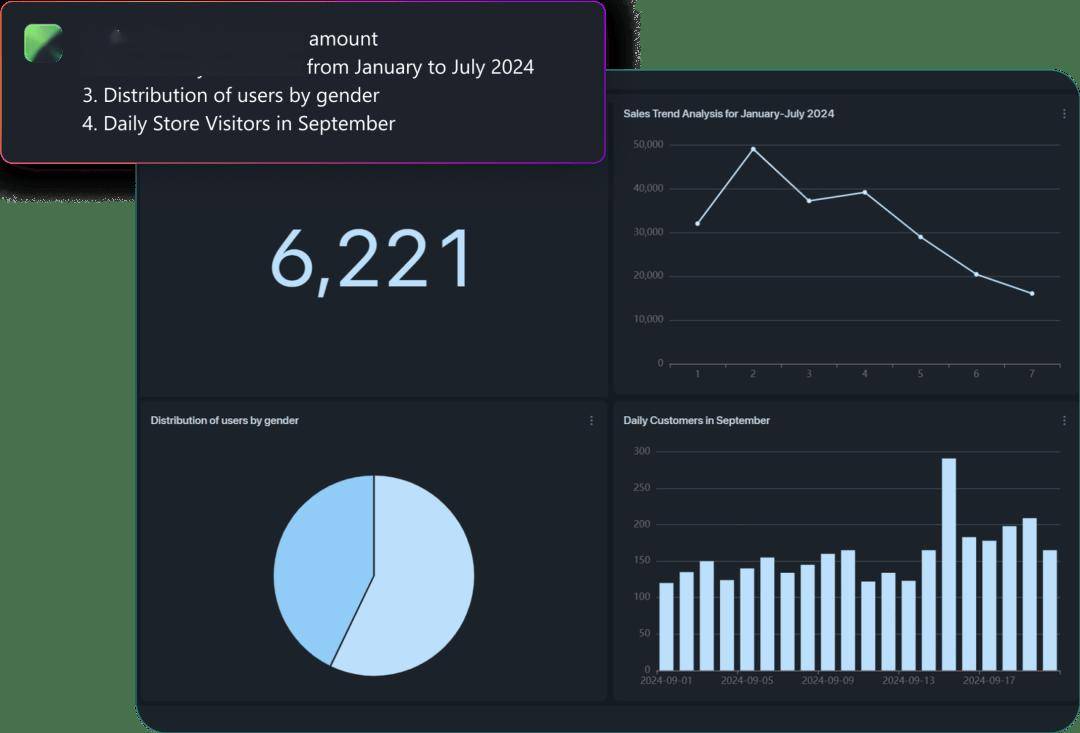Click the 20,000 y-axis label

[647, 276]
